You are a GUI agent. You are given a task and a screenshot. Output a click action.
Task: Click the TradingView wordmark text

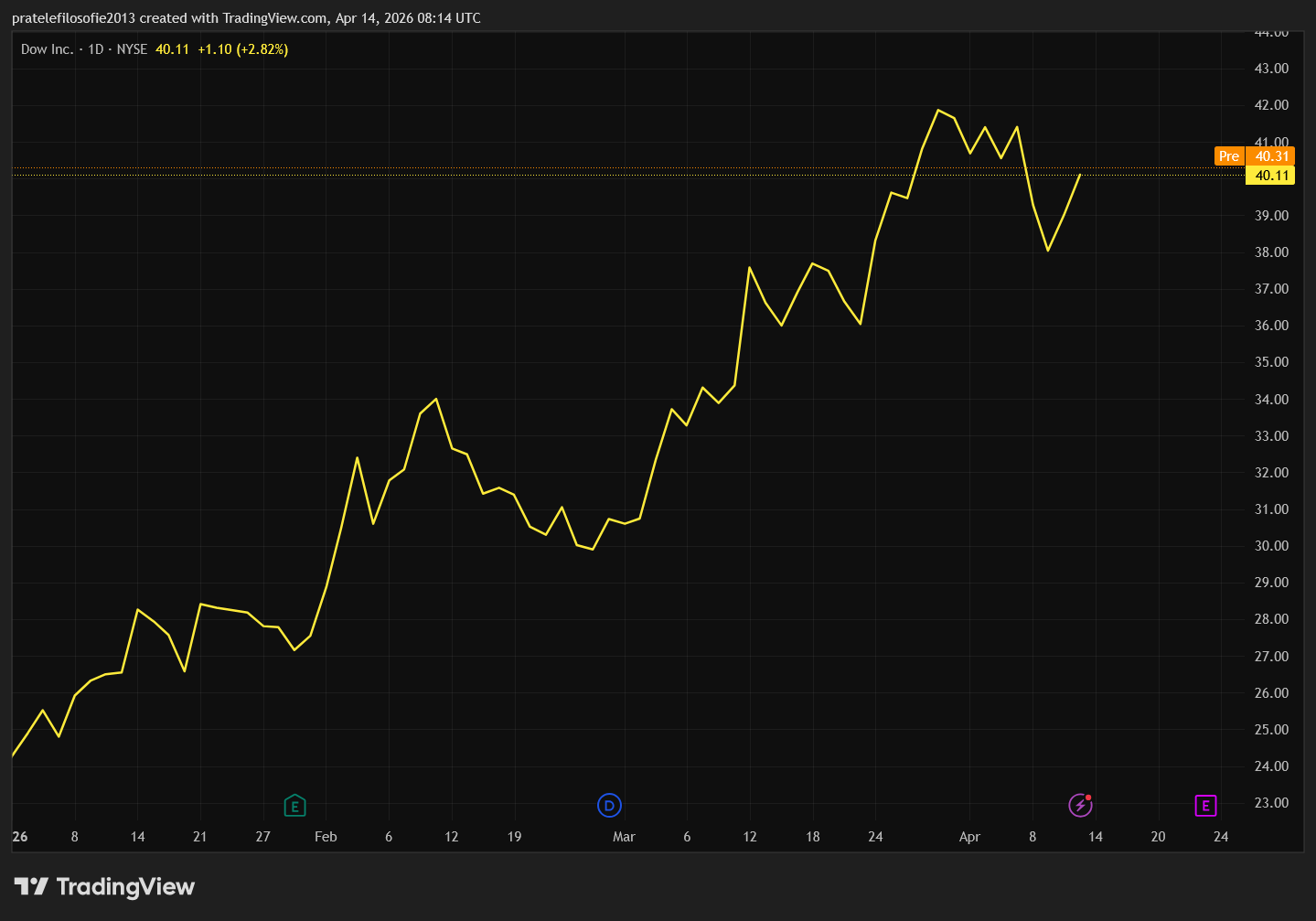pyautogui.click(x=125, y=886)
